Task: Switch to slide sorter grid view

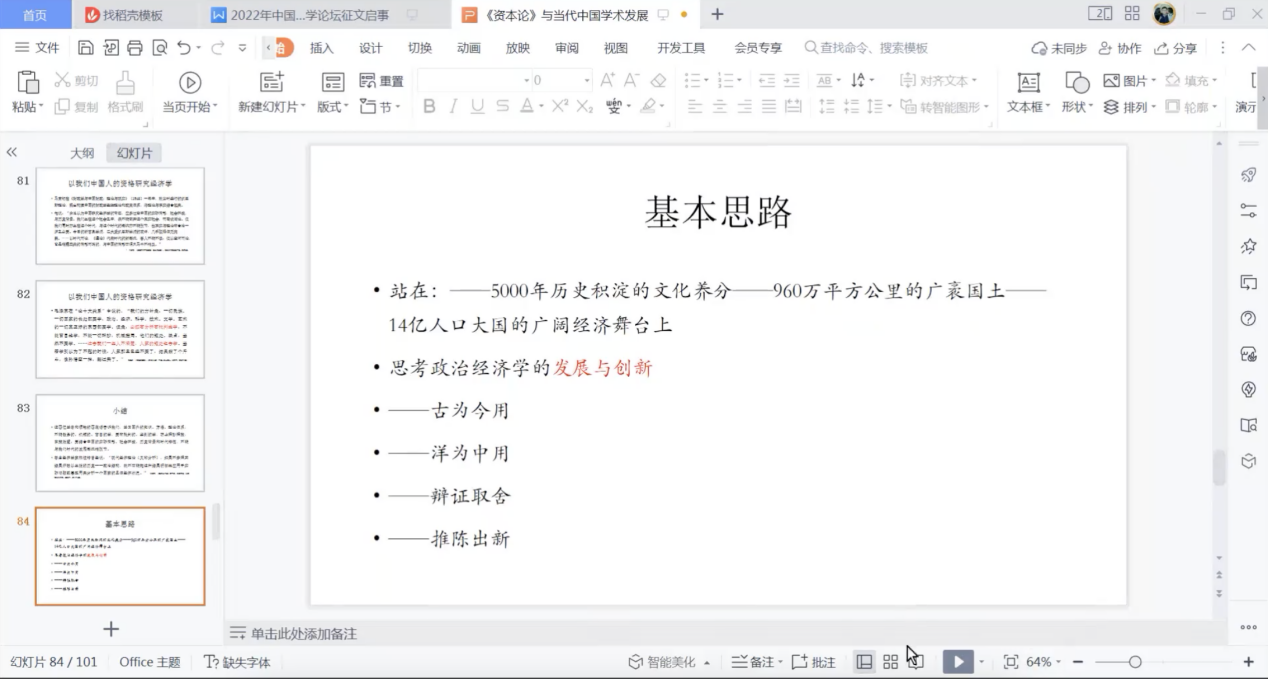Action: 890,662
